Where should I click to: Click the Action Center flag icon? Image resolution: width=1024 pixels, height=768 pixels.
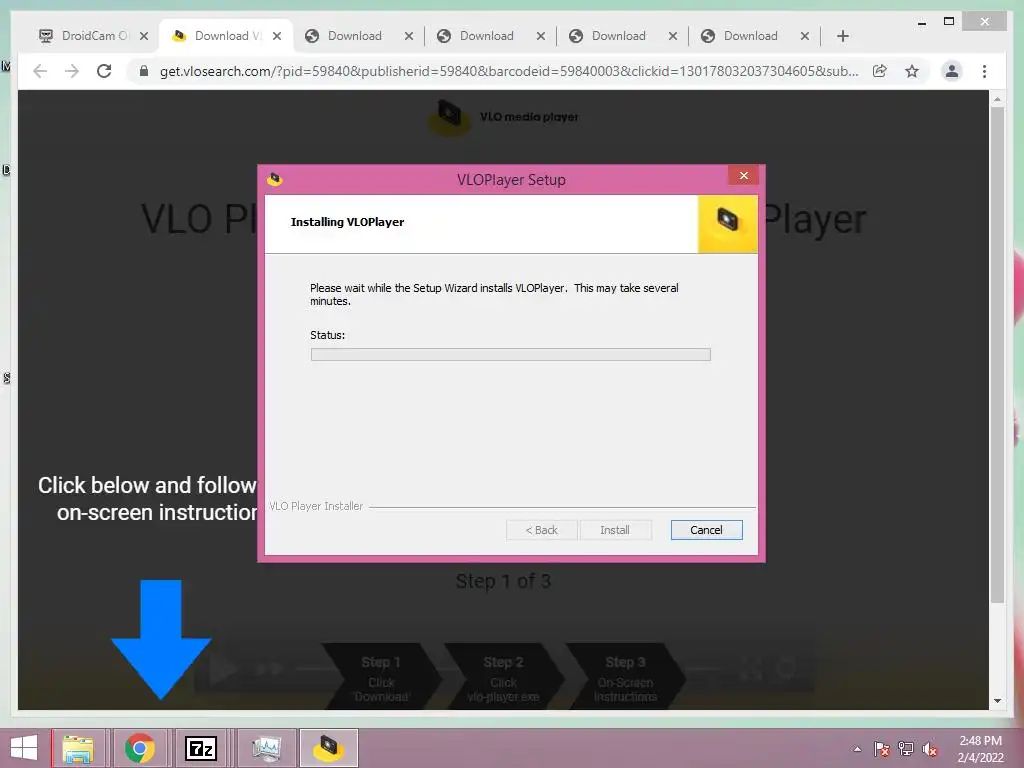pyautogui.click(x=881, y=749)
